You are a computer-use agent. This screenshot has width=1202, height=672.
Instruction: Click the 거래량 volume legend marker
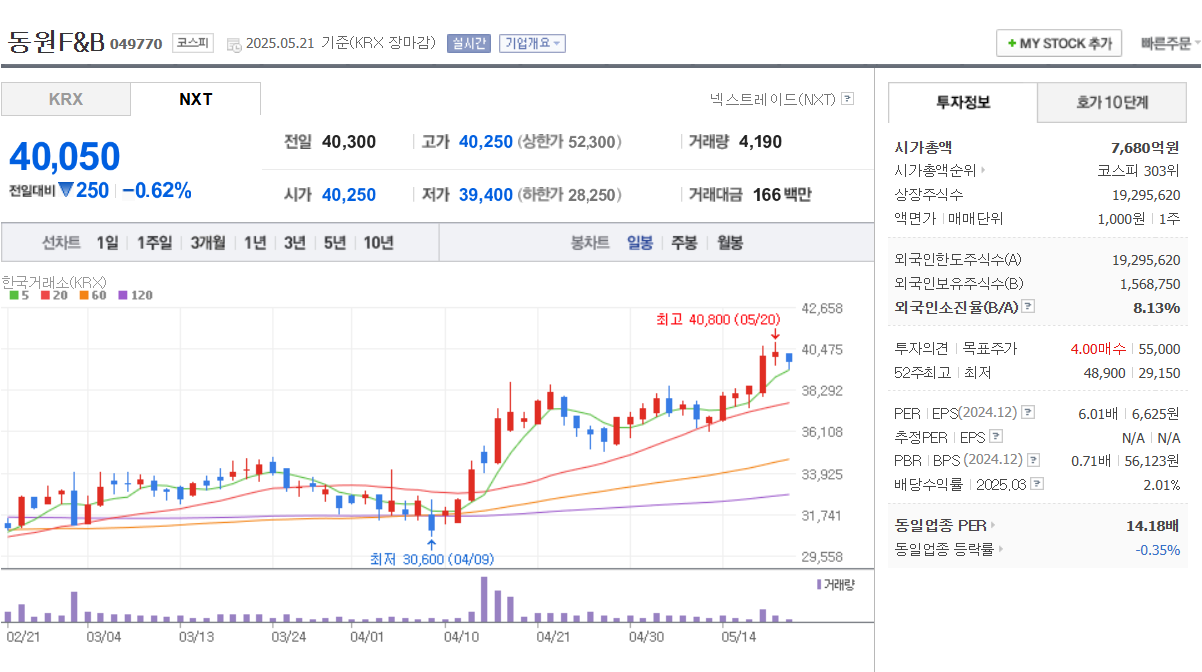820,583
